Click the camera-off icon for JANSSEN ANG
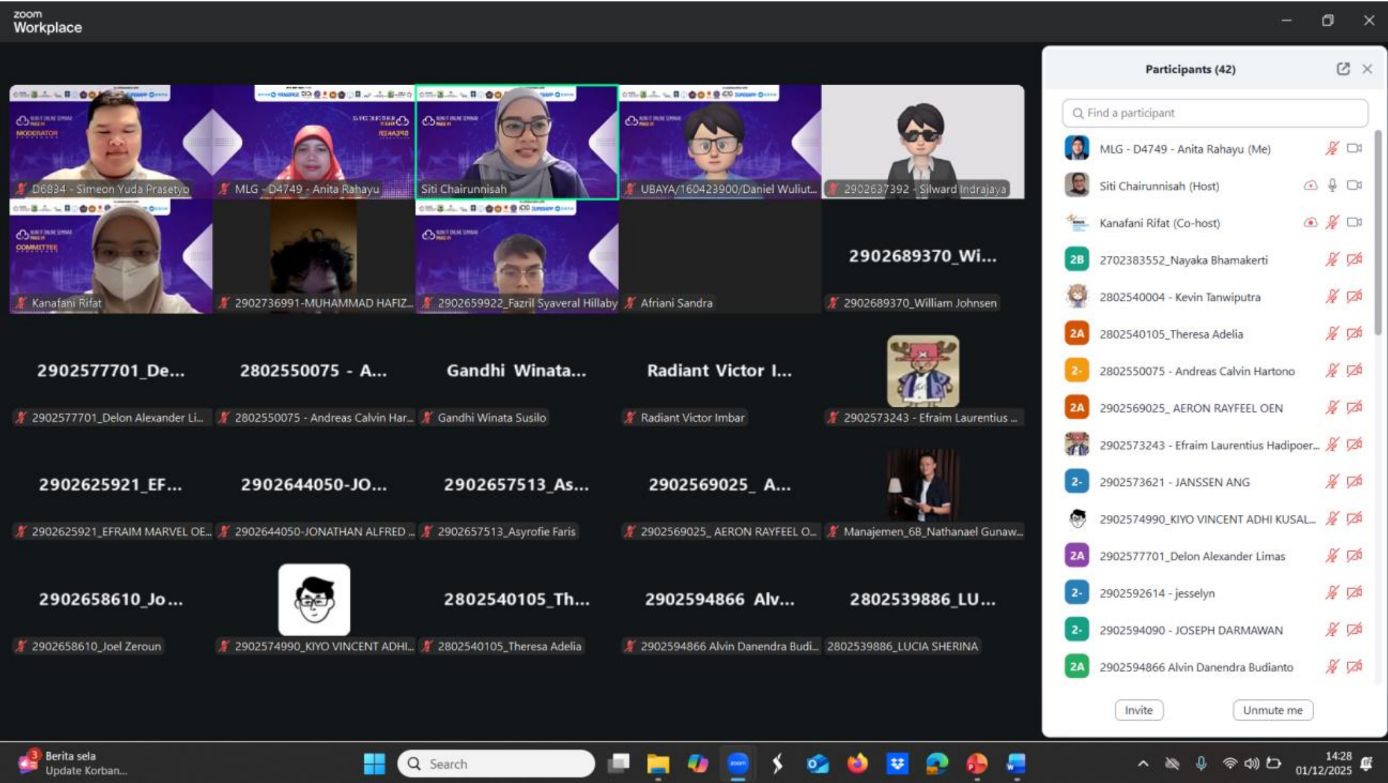 coord(1354,482)
